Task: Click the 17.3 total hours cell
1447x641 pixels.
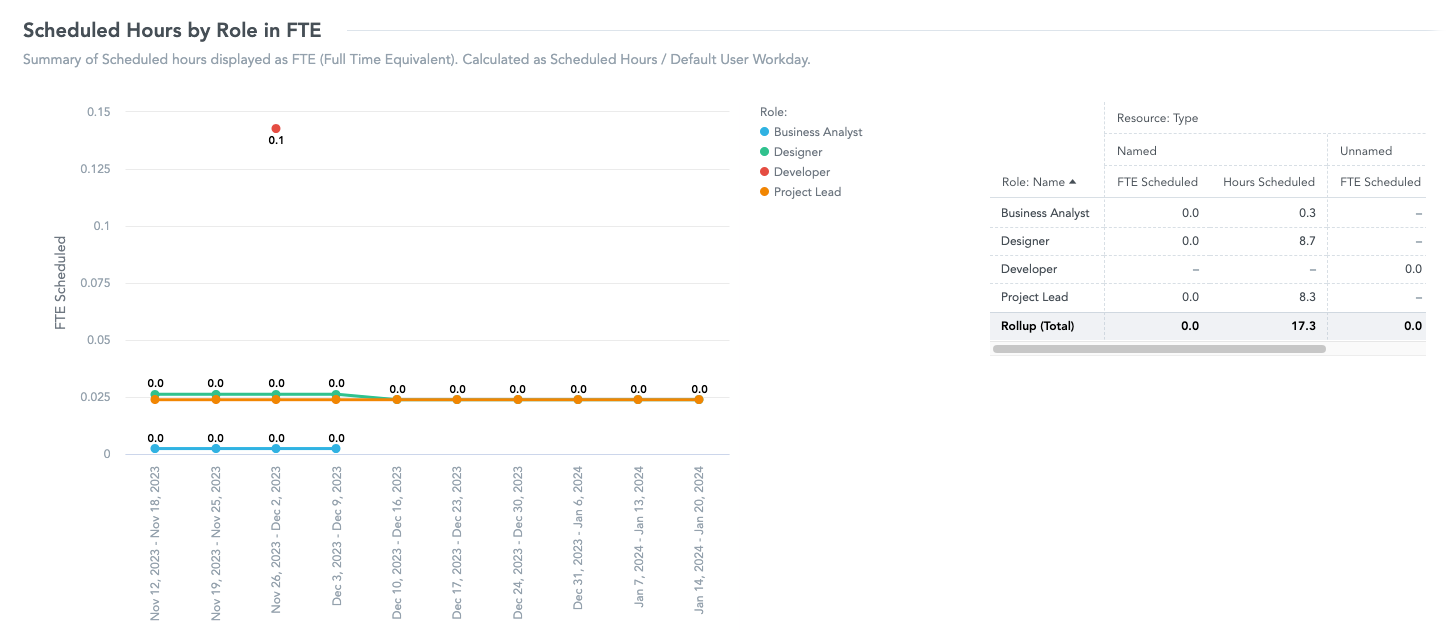Action: point(1303,325)
